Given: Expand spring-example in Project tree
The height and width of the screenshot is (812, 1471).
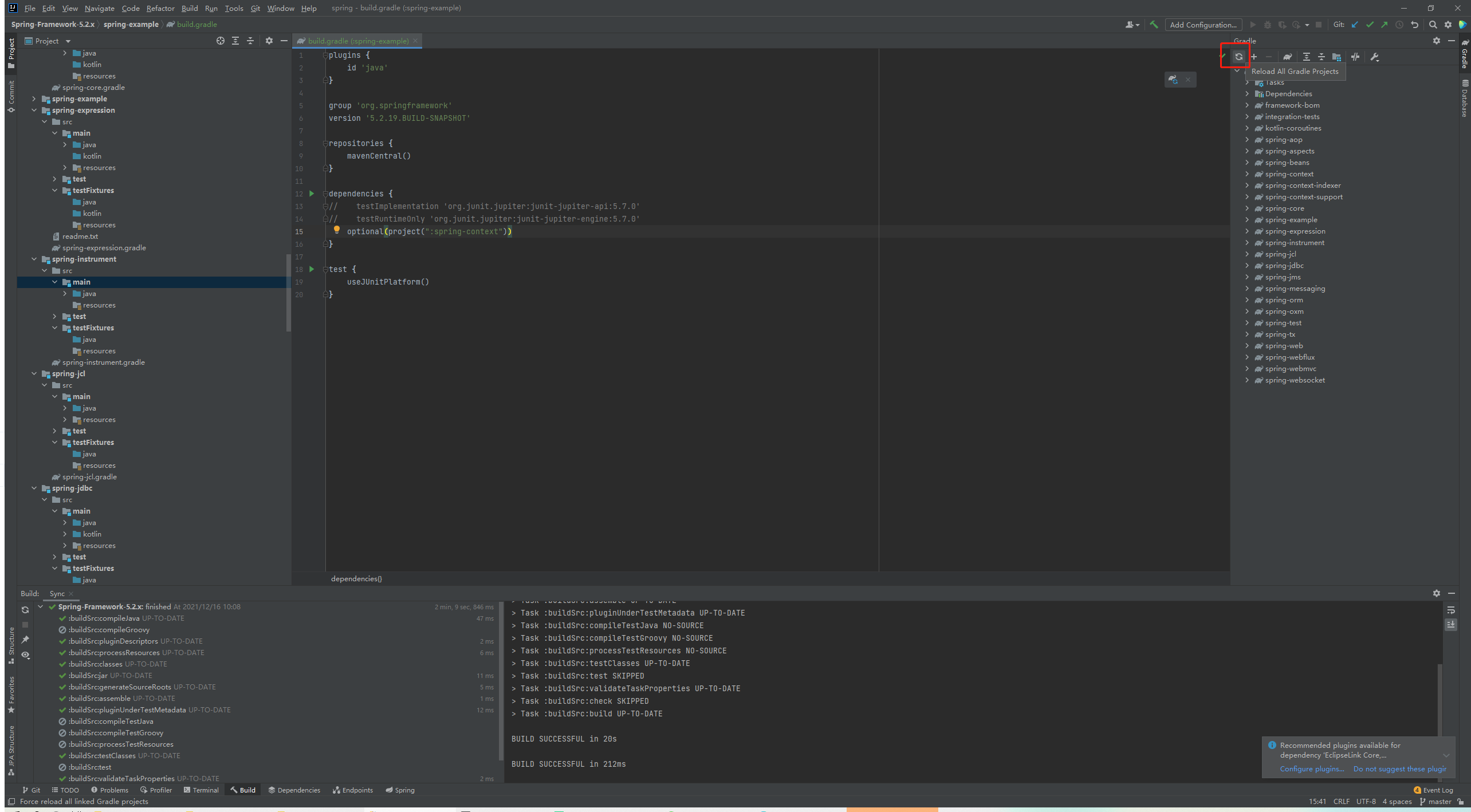Looking at the screenshot, I should (34, 98).
